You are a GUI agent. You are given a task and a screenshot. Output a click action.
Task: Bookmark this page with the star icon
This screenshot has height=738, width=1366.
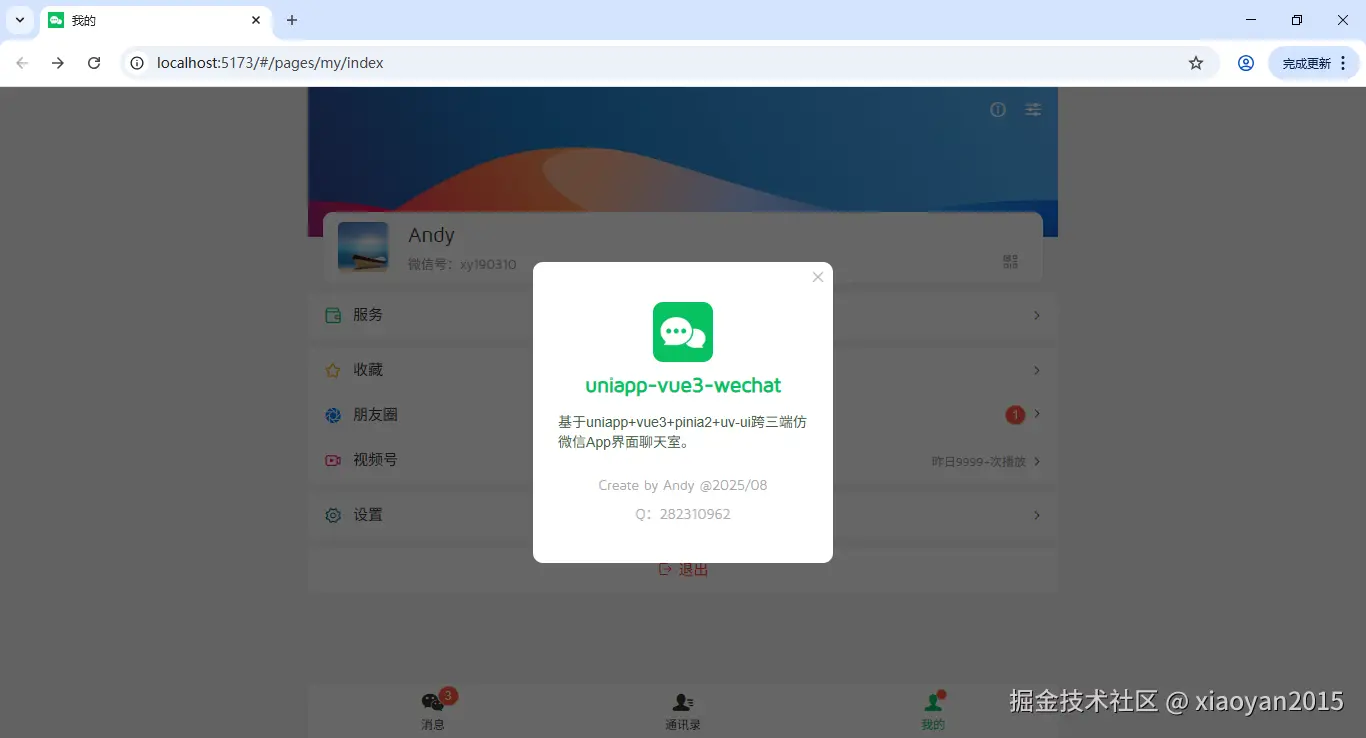coord(1196,63)
